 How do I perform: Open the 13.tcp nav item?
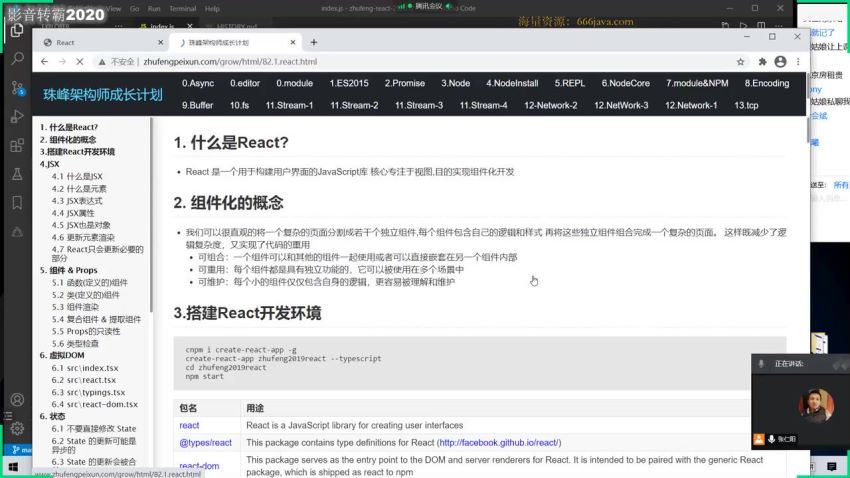[x=746, y=105]
